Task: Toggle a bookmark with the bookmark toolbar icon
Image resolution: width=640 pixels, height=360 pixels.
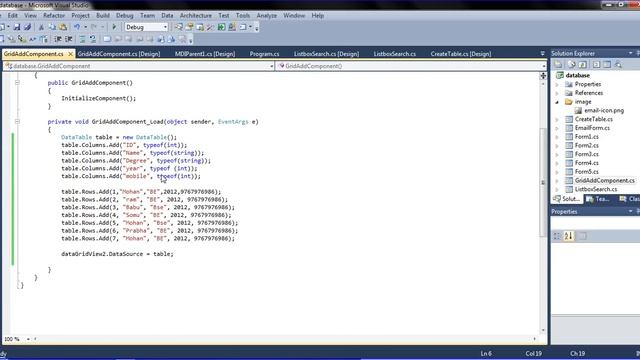Action: (x=107, y=40)
